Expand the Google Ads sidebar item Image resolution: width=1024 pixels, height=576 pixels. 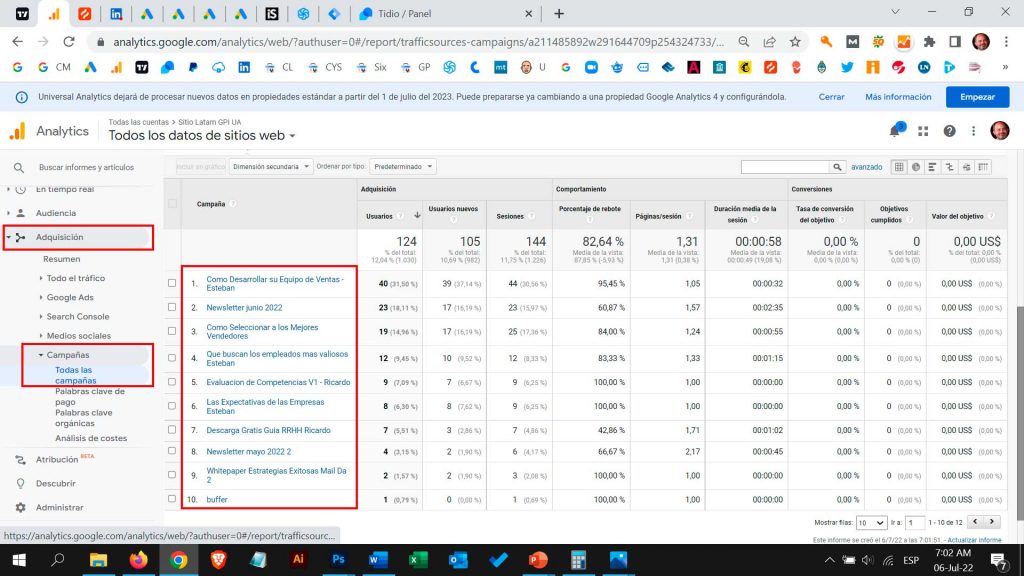click(70, 297)
